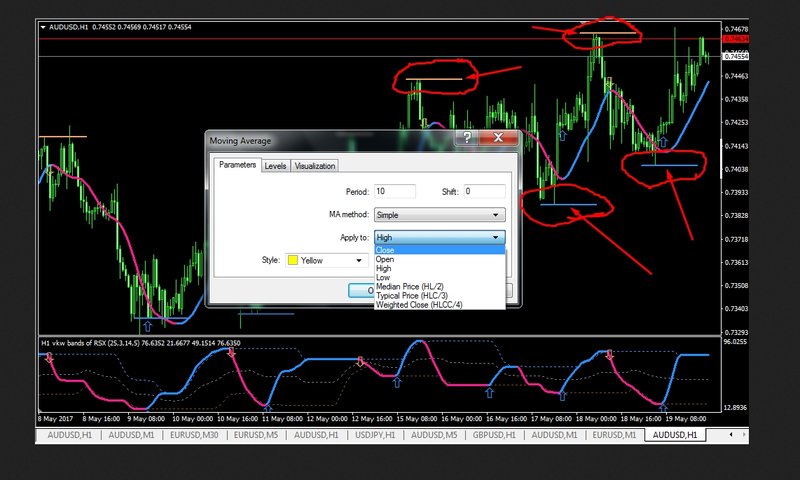Viewport: 800px width, 480px height.
Task: Click the 0.74038 price scale label
Action: point(736,169)
